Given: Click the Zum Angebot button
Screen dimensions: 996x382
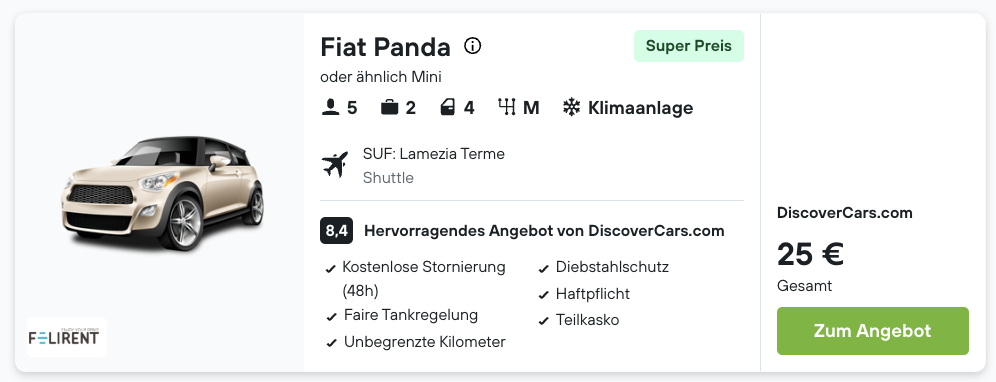Looking at the screenshot, I should 873,331.
